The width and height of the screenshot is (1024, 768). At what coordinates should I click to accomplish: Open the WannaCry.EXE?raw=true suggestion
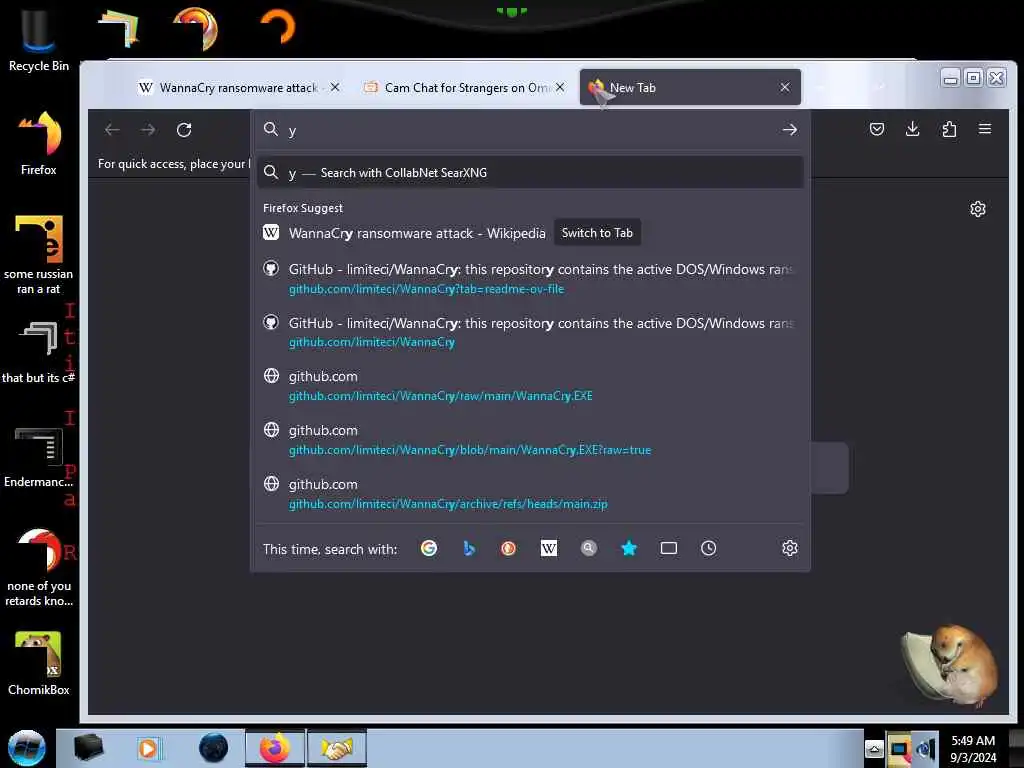[530, 440]
